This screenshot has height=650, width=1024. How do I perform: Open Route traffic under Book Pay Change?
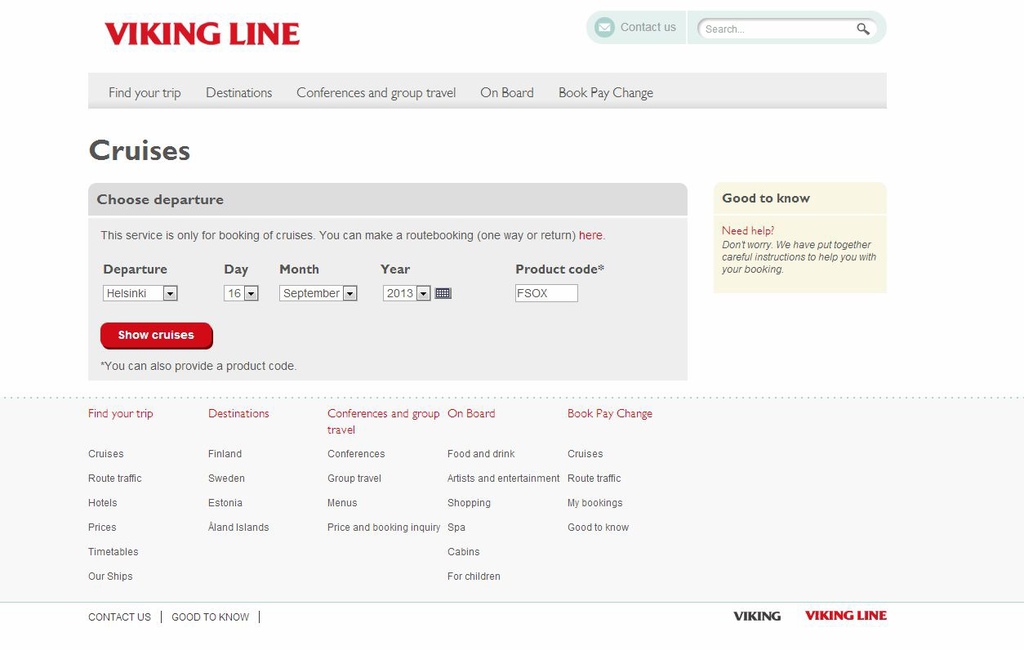point(594,478)
